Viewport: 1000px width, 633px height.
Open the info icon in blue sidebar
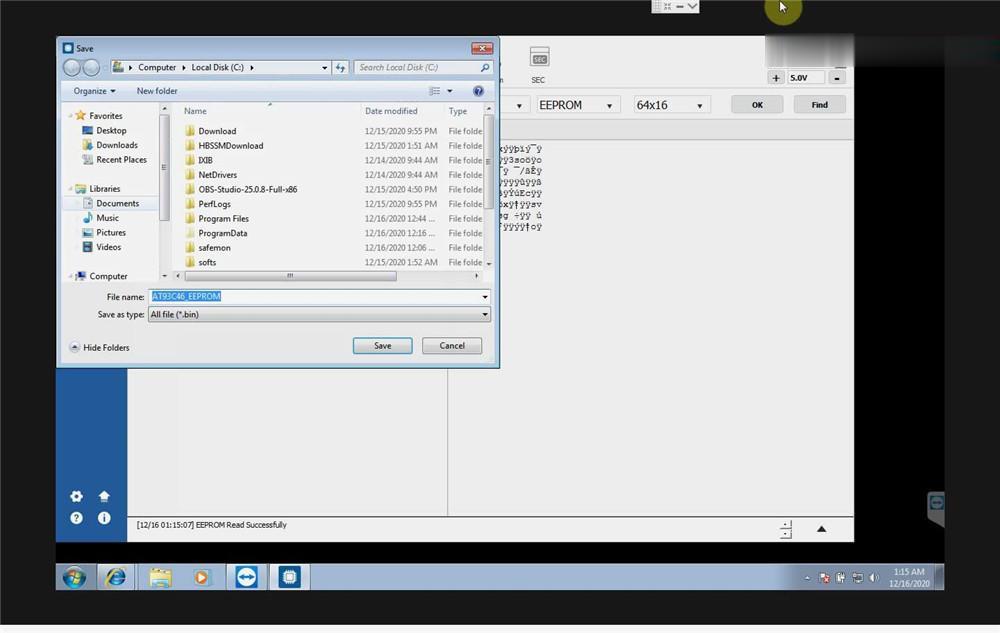point(104,518)
